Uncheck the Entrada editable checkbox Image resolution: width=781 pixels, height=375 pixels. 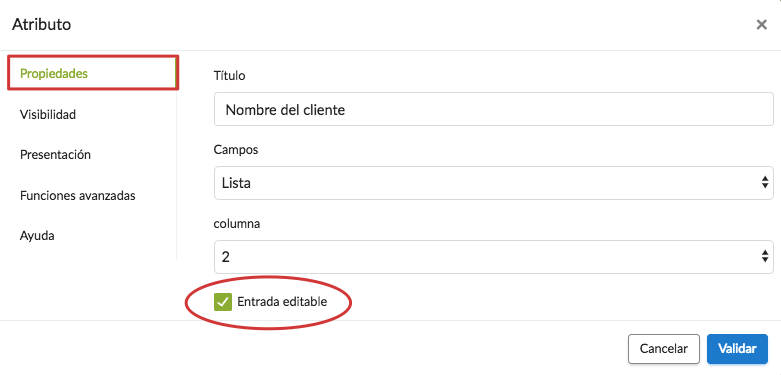click(223, 302)
